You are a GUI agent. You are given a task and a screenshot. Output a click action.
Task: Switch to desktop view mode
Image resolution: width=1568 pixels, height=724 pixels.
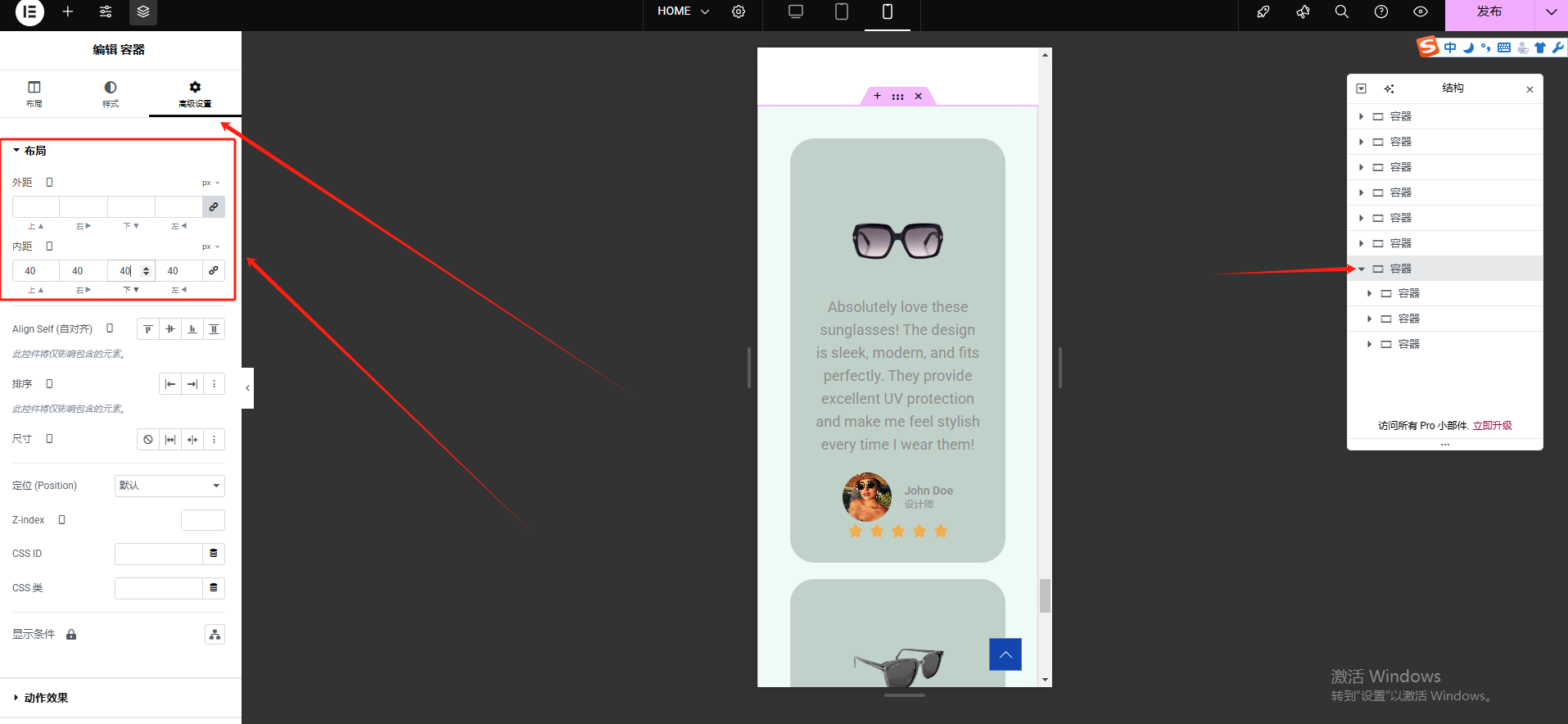coord(795,11)
